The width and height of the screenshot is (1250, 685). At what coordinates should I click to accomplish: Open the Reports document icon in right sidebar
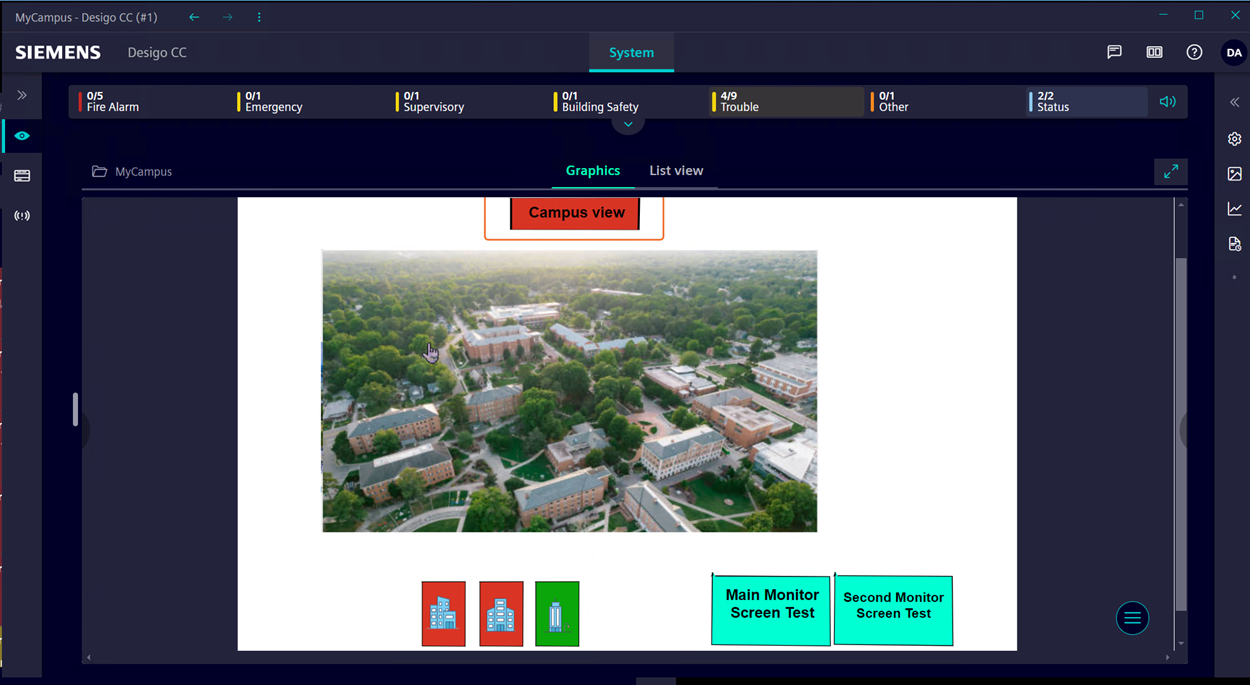pos(1234,244)
